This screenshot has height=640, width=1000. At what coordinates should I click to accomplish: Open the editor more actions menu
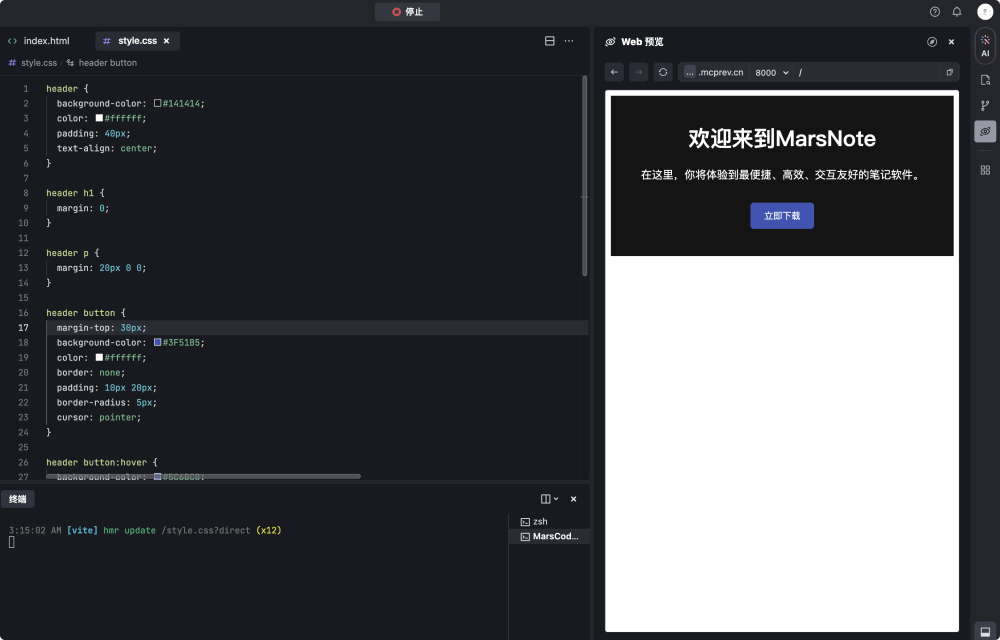point(569,40)
